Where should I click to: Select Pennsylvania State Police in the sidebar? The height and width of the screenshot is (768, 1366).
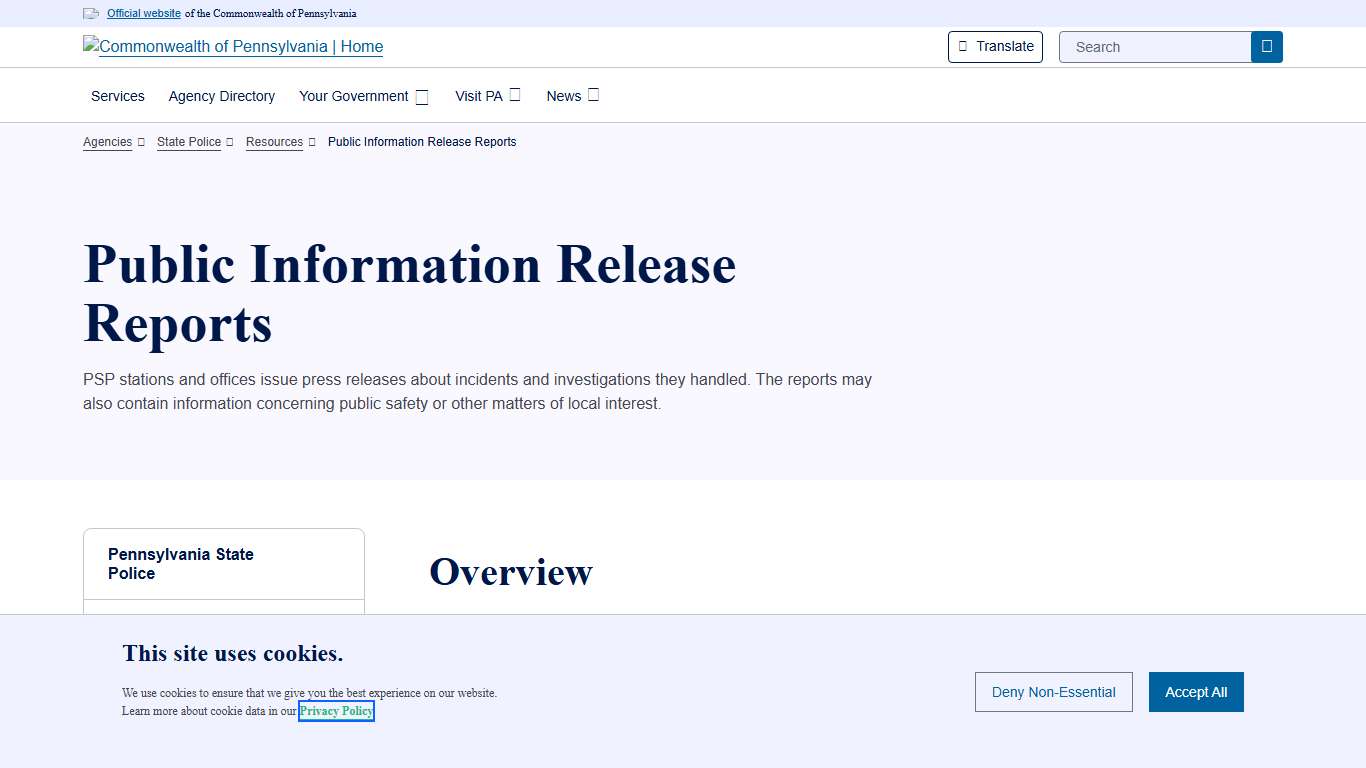180,563
